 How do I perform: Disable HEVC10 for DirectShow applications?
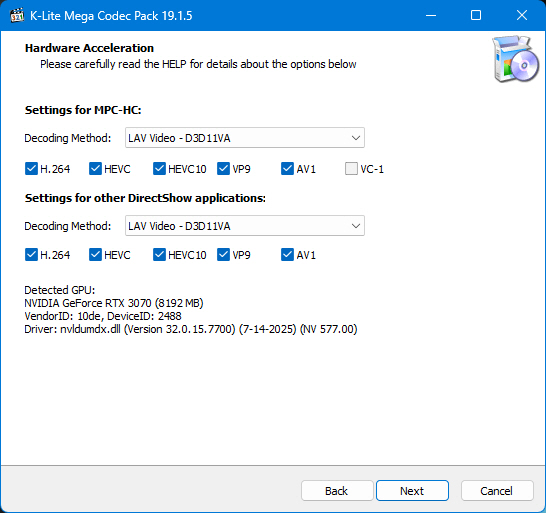click(159, 255)
